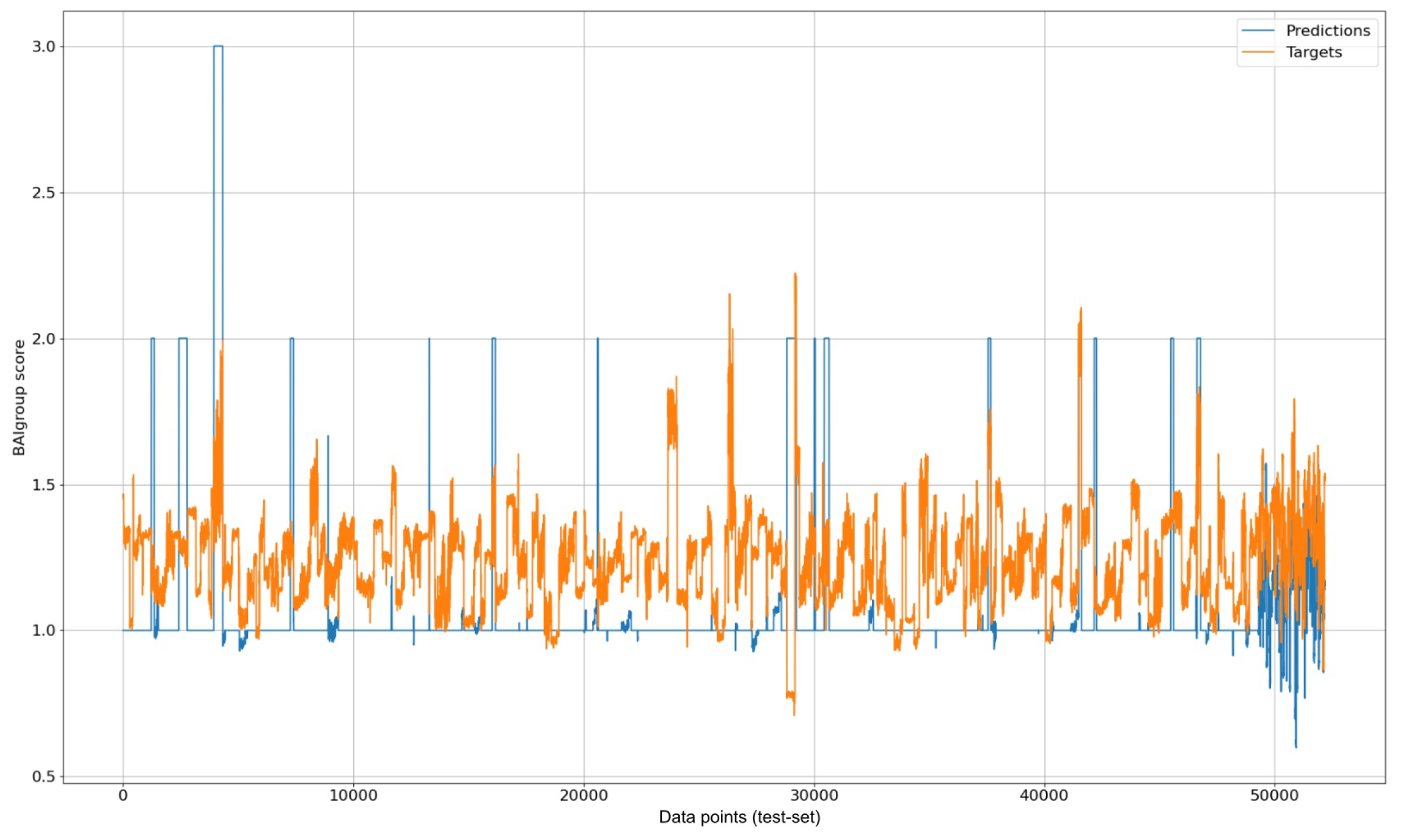Viewport: 1403px width, 840px height.
Task: Click the 40000 x-axis tick label
Action: click(x=1044, y=796)
